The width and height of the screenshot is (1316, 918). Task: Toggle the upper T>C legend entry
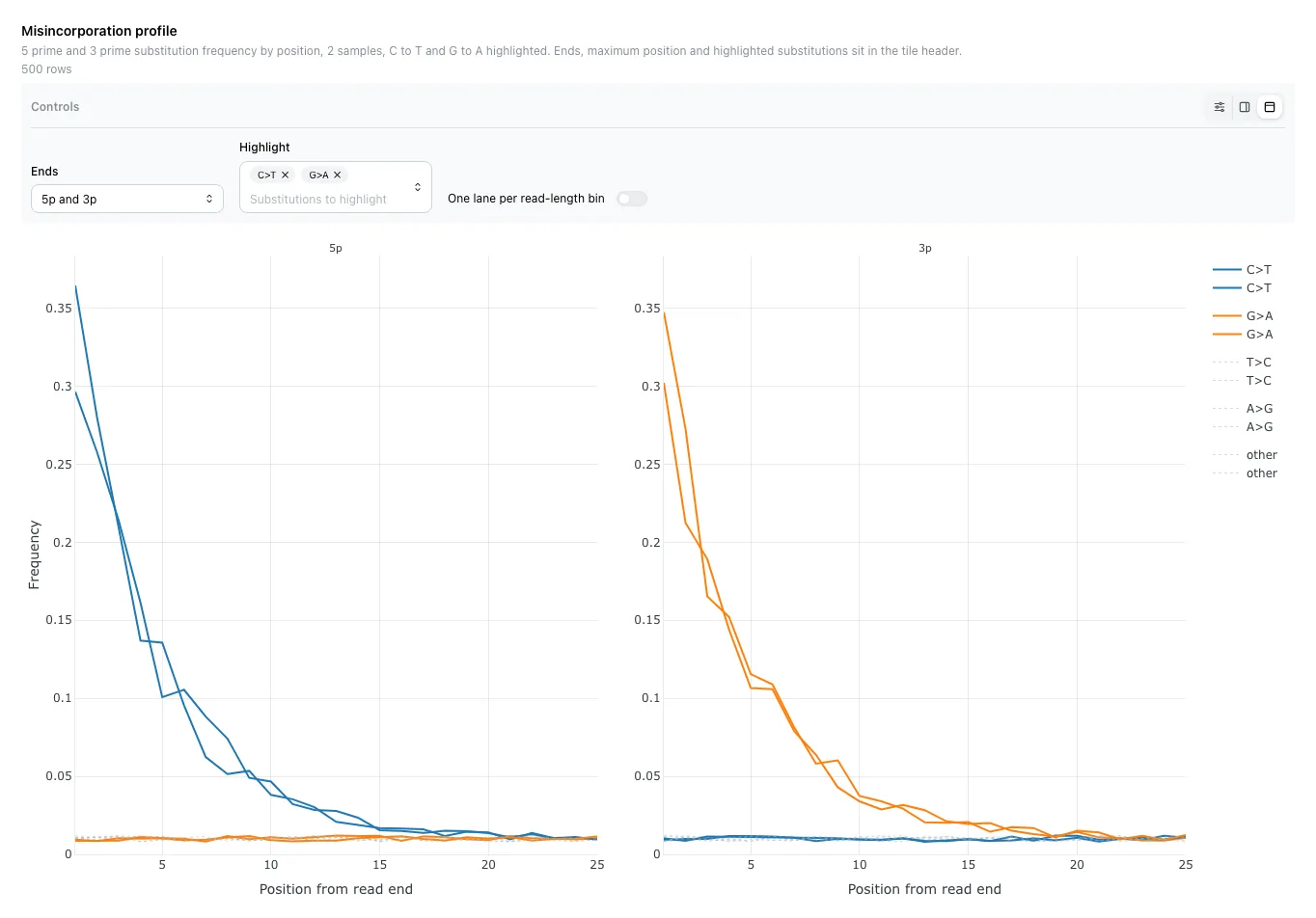[x=1243, y=363]
